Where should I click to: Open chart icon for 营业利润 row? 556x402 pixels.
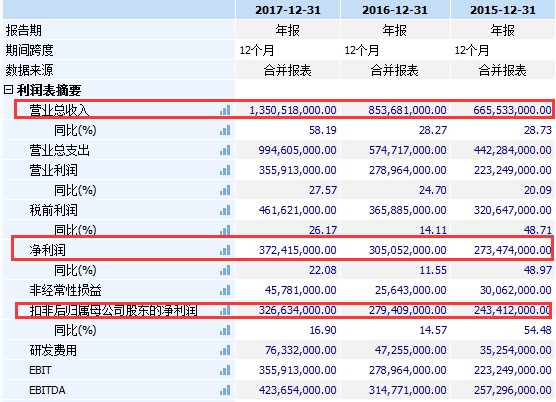[225, 171]
